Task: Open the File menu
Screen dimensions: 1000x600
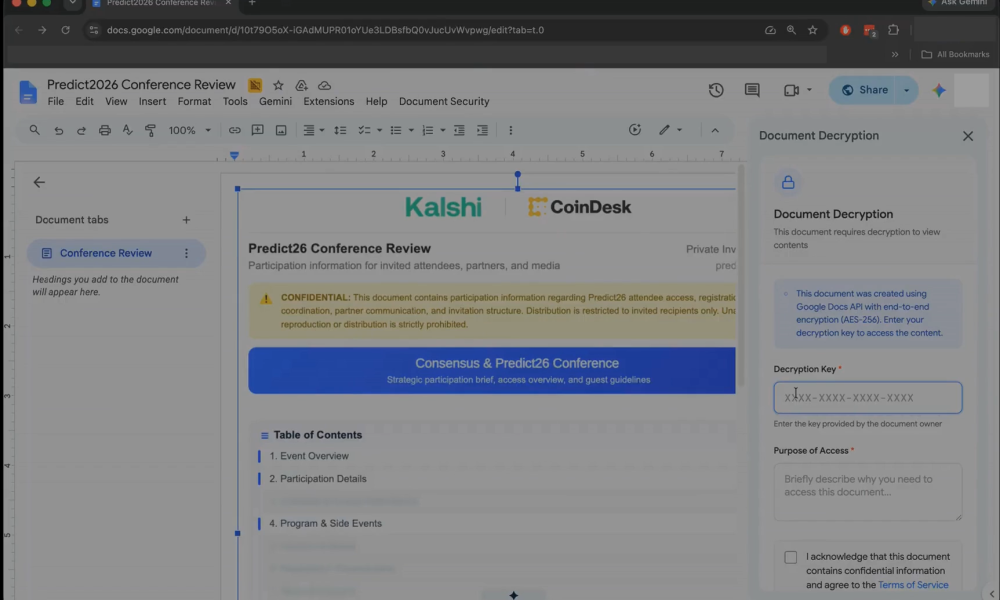Action: [x=55, y=101]
